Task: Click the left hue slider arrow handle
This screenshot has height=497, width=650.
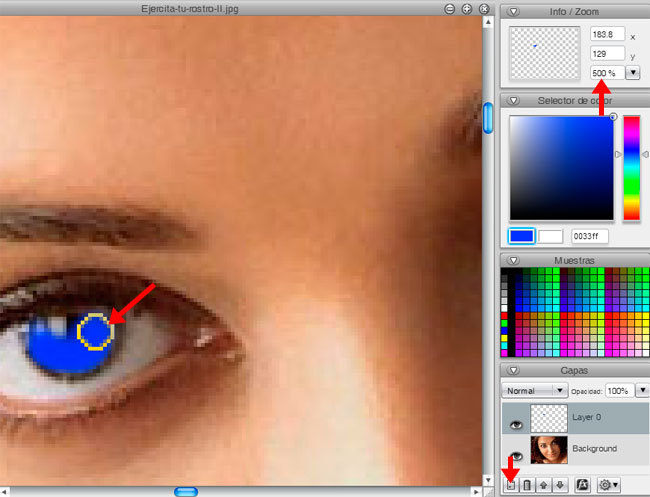Action: [618, 154]
